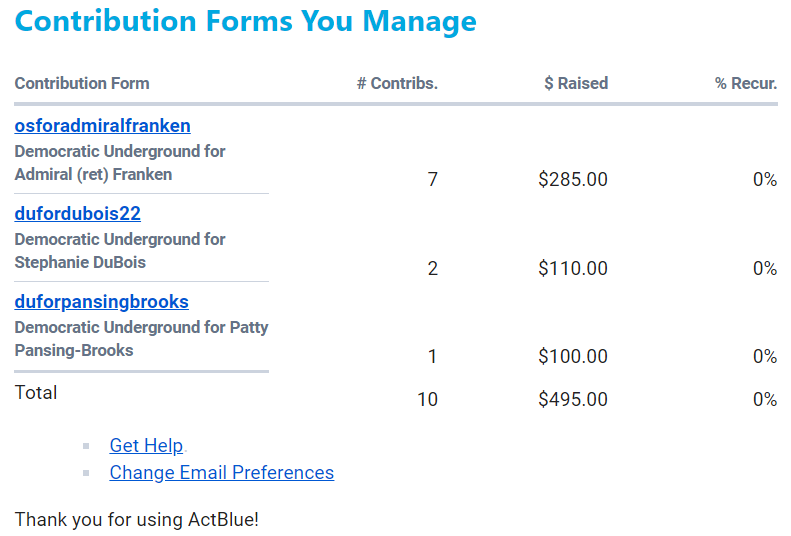The width and height of the screenshot is (791, 536).
Task: Click the # Contribs. column header
Action: click(397, 84)
